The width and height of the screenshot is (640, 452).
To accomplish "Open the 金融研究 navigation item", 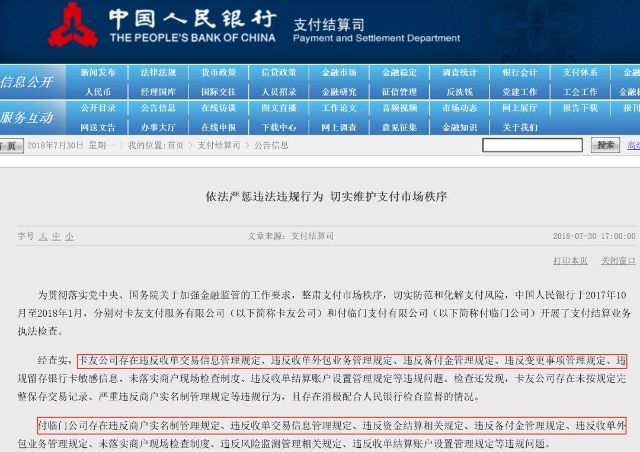I will coord(339,92).
